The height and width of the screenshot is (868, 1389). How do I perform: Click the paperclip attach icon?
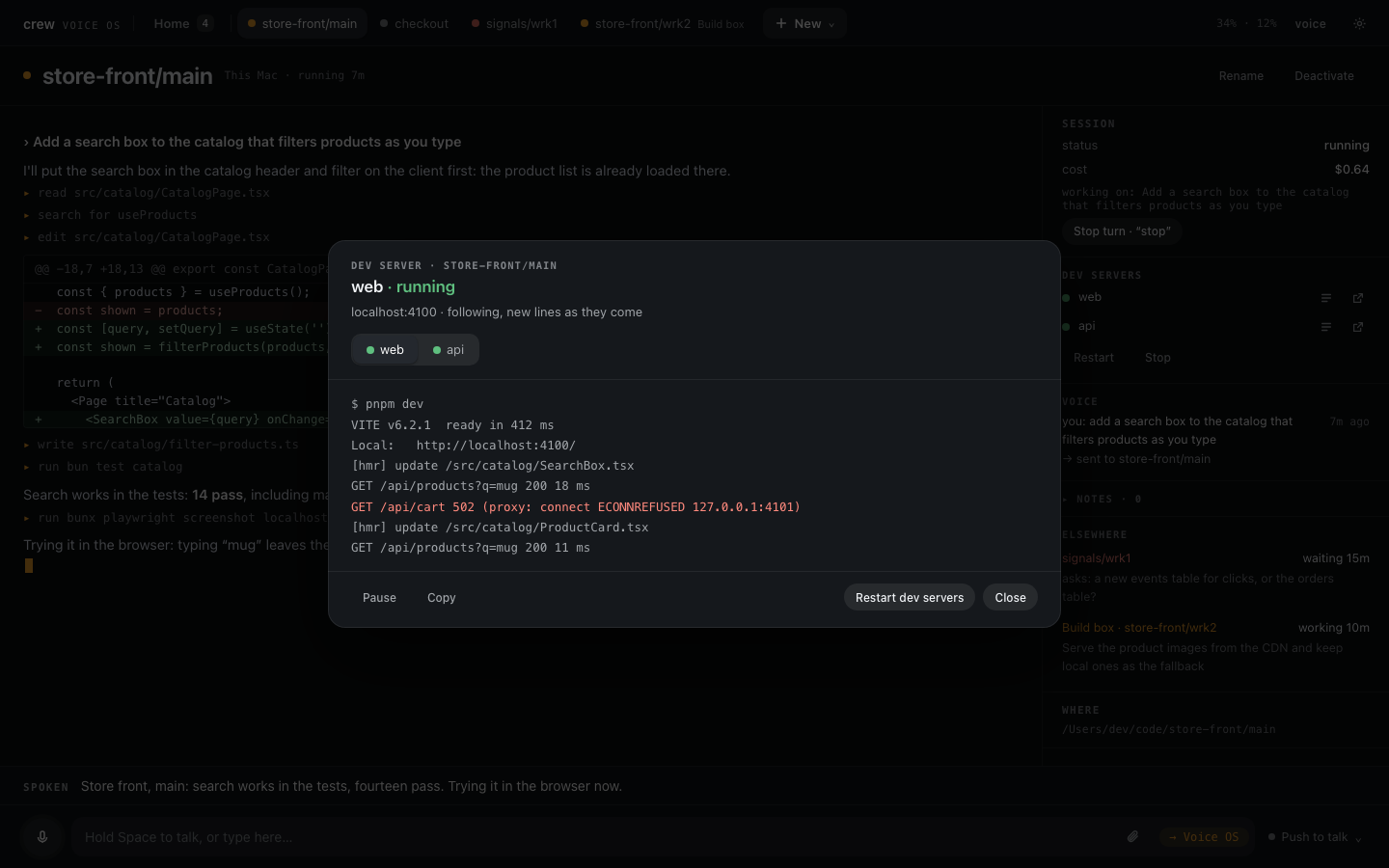coord(1133,837)
